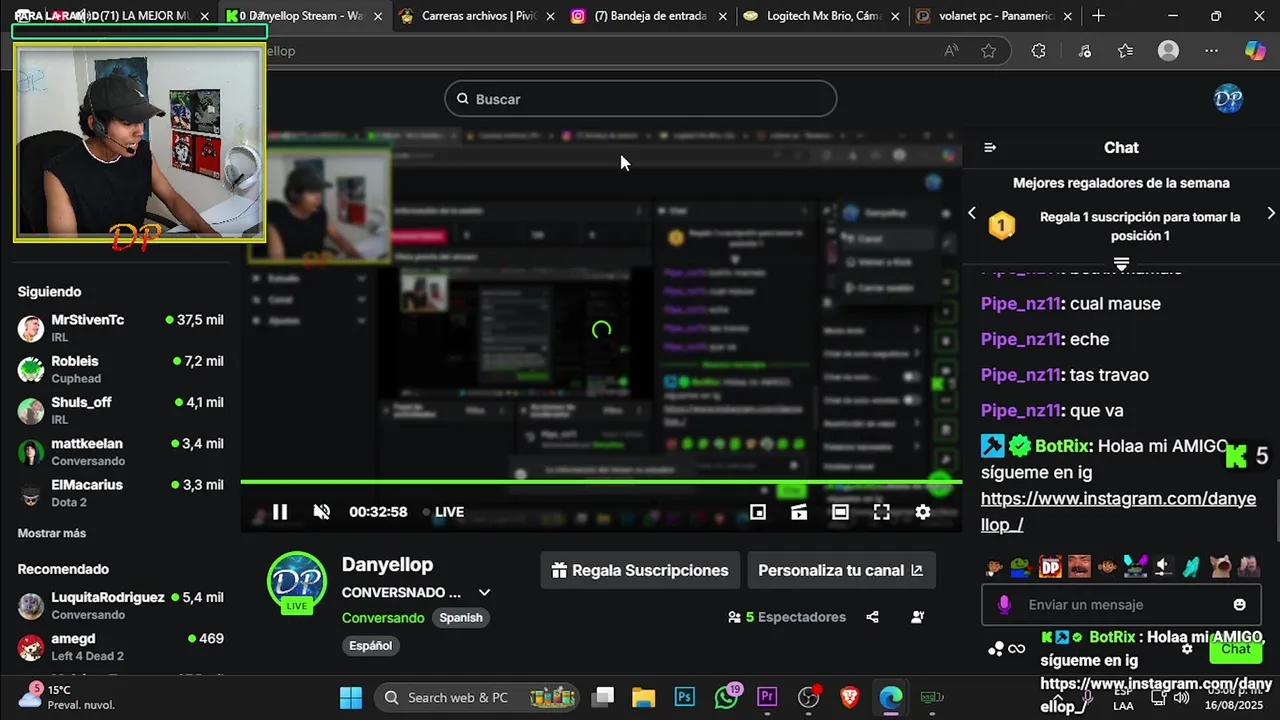Open ElMacarius channel in Siguiendo
1280x720 pixels.
[120, 493]
